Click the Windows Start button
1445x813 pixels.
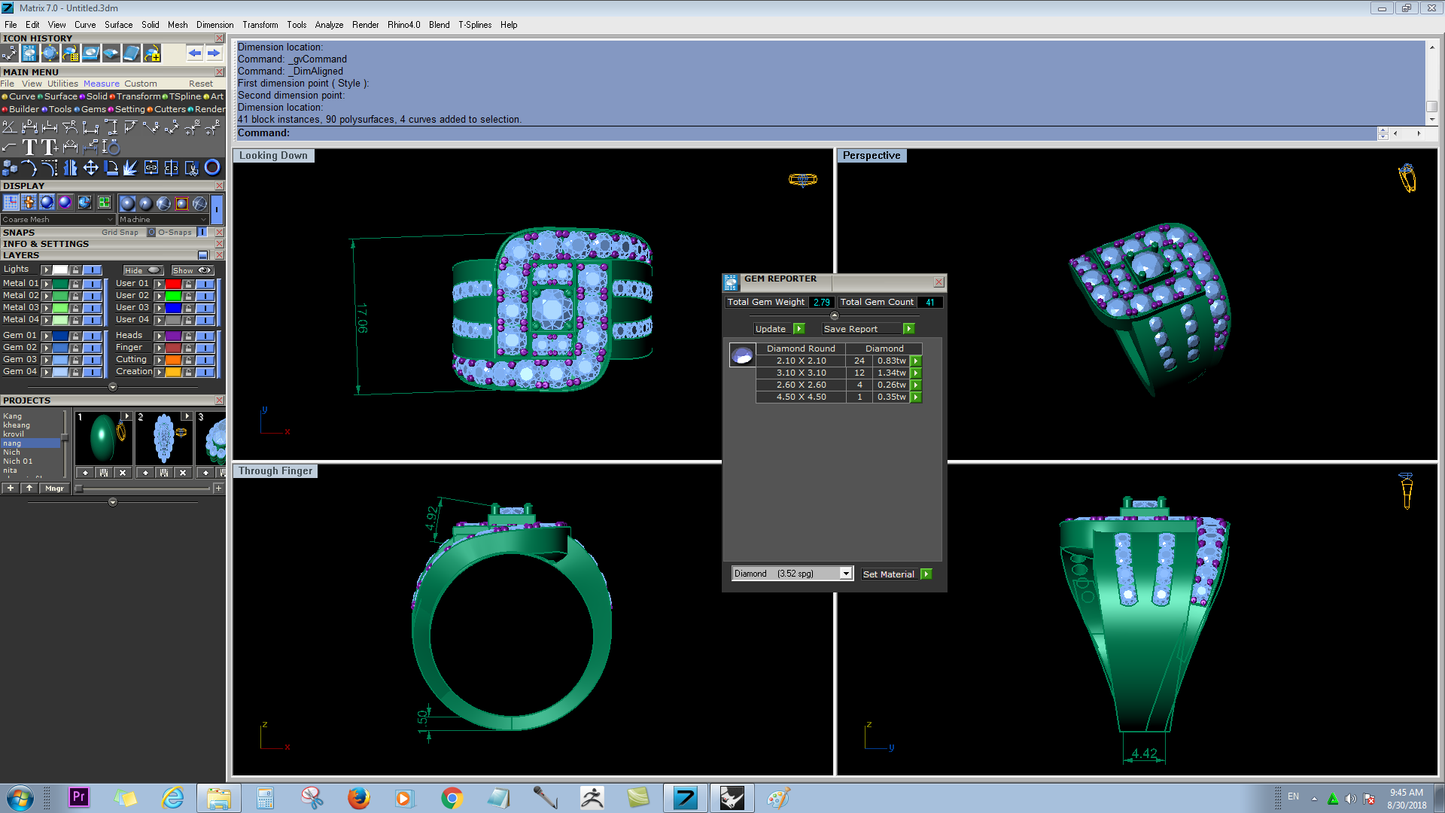[x=19, y=798]
